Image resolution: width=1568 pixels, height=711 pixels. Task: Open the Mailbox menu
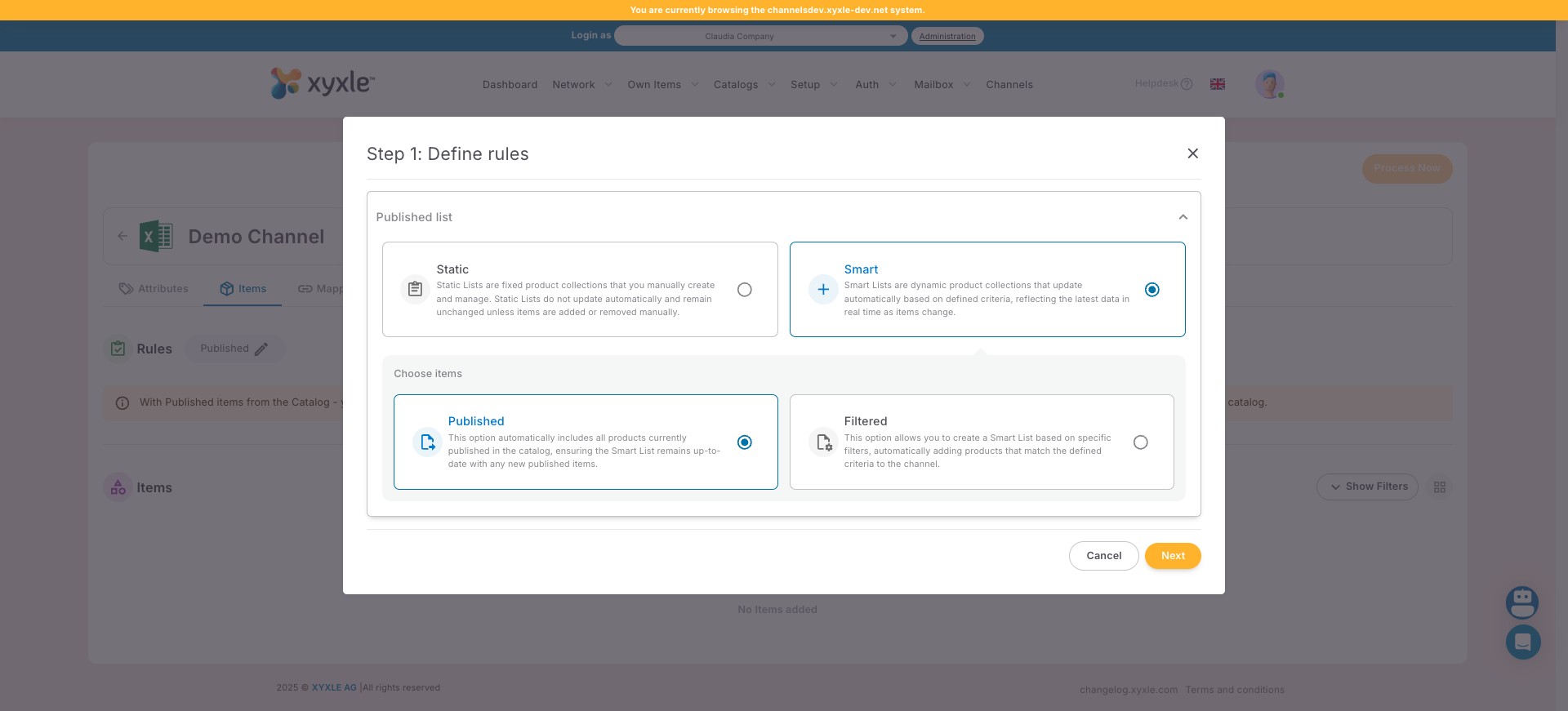point(933,85)
